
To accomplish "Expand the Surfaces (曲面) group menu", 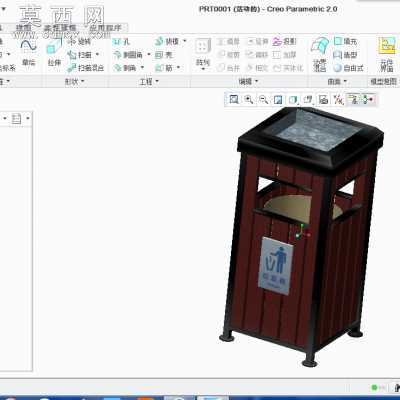I will (x=337, y=81).
